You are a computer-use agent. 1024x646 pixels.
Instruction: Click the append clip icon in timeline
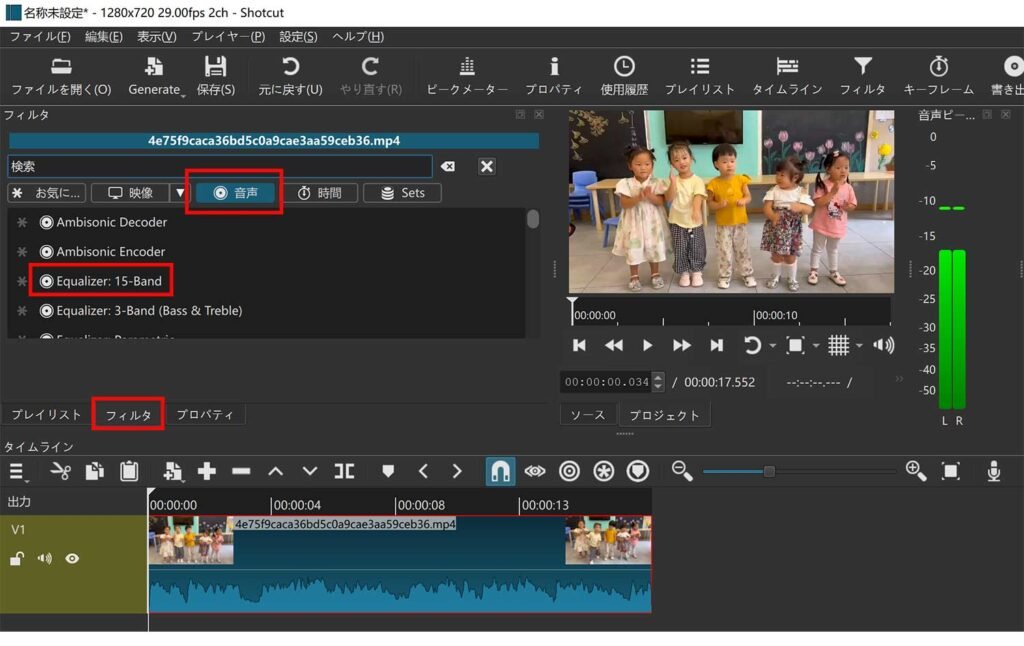pos(206,471)
